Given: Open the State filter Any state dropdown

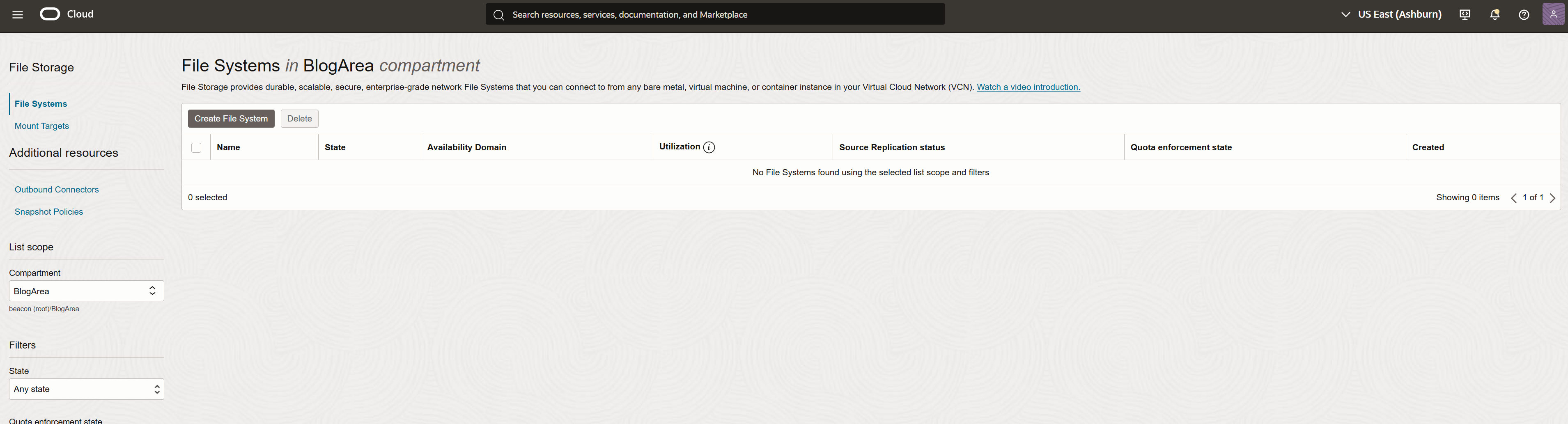Looking at the screenshot, I should (87, 390).
